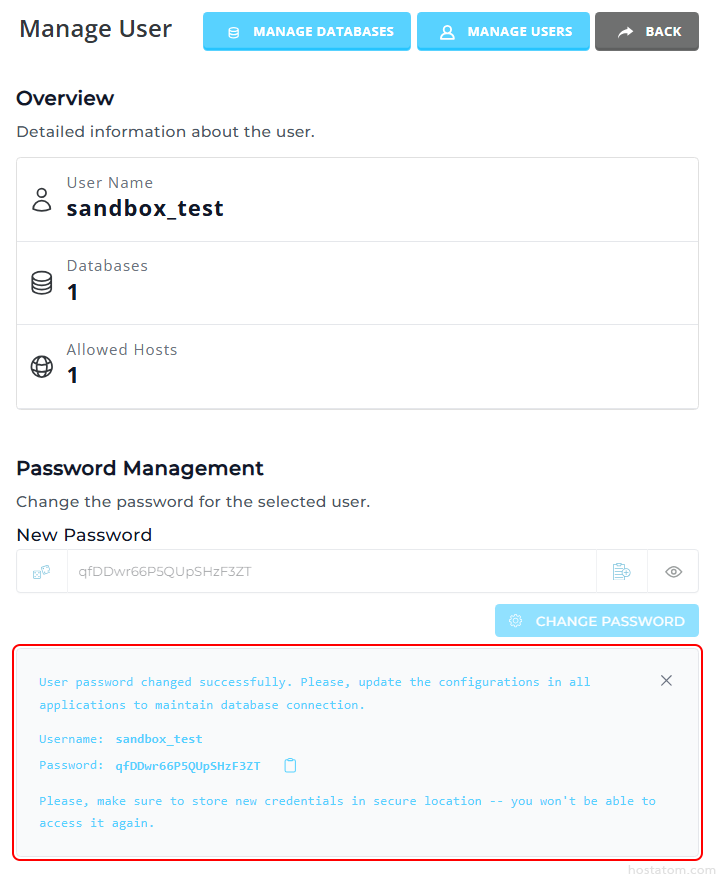Image resolution: width=720 pixels, height=878 pixels.
Task: Click the arrow icon in Back button
Action: pos(625,32)
